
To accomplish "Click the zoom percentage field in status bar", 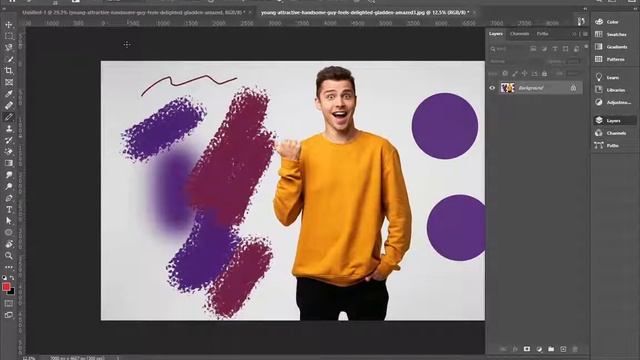I will (x=29, y=358).
